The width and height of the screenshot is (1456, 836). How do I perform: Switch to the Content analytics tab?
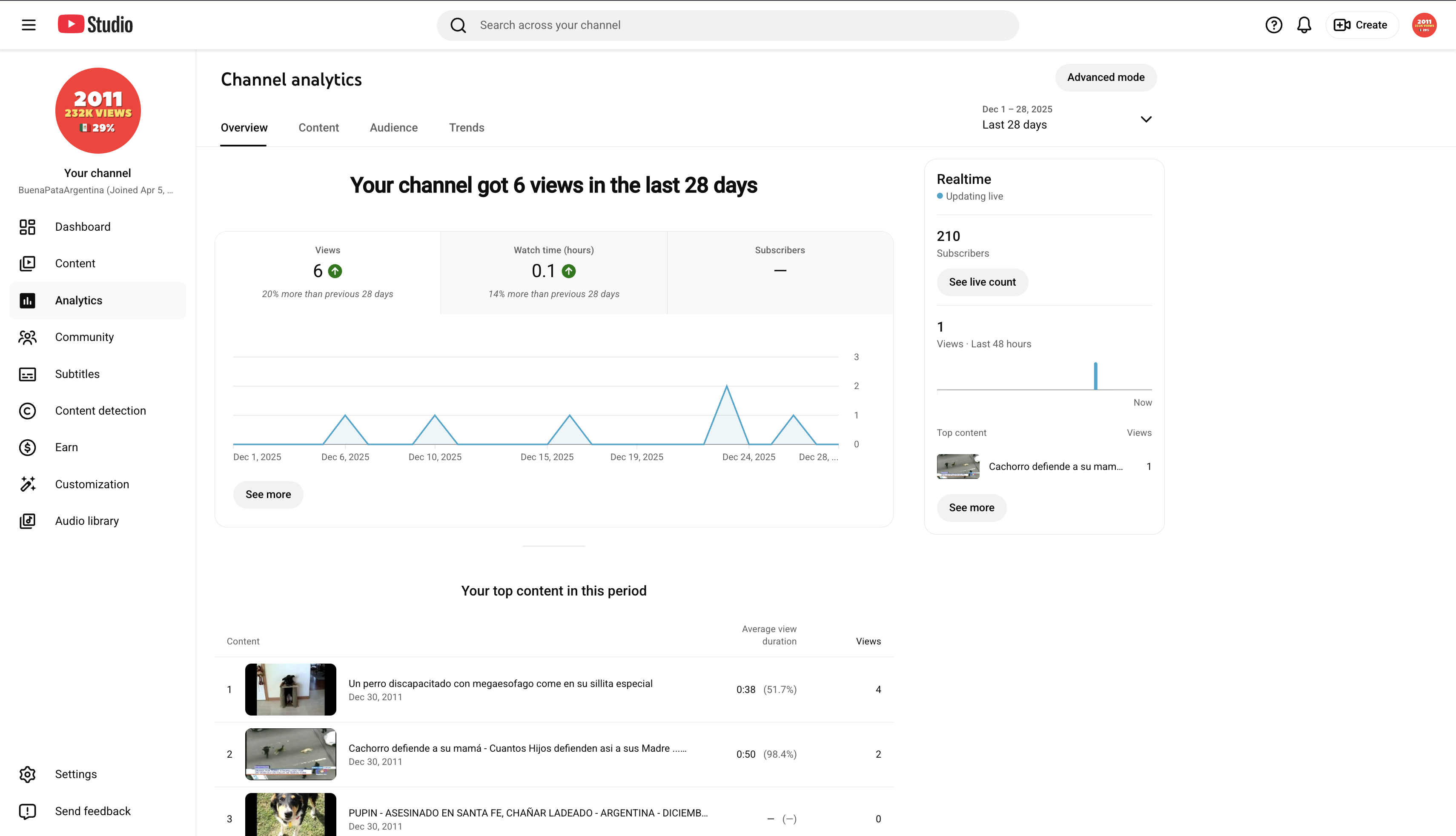(318, 127)
